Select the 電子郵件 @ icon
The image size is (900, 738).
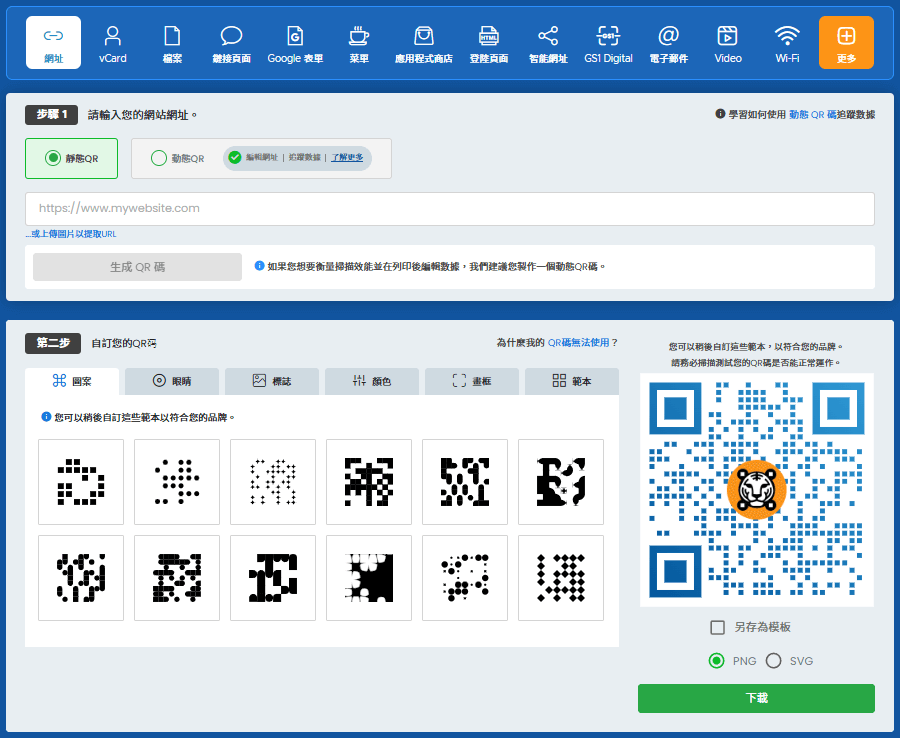click(669, 42)
